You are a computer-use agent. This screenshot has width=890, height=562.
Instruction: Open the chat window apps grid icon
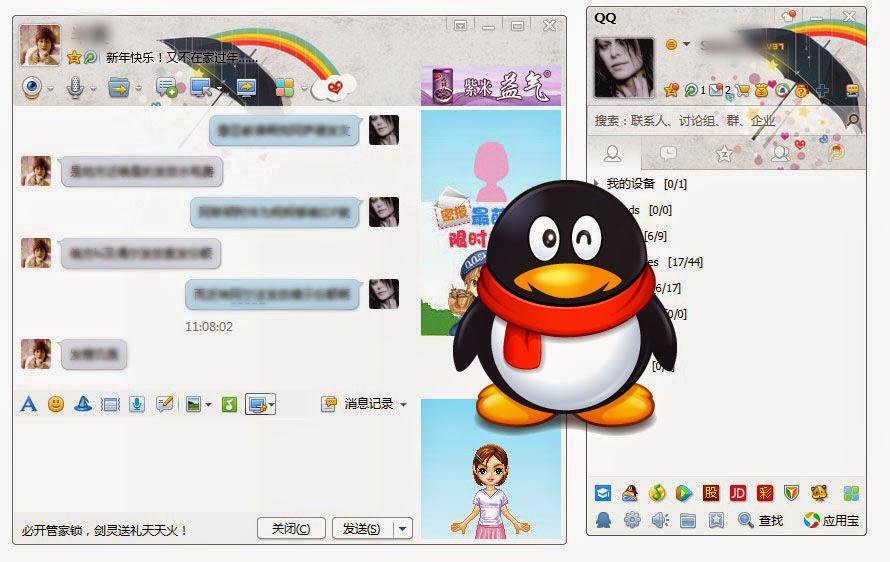tap(284, 88)
